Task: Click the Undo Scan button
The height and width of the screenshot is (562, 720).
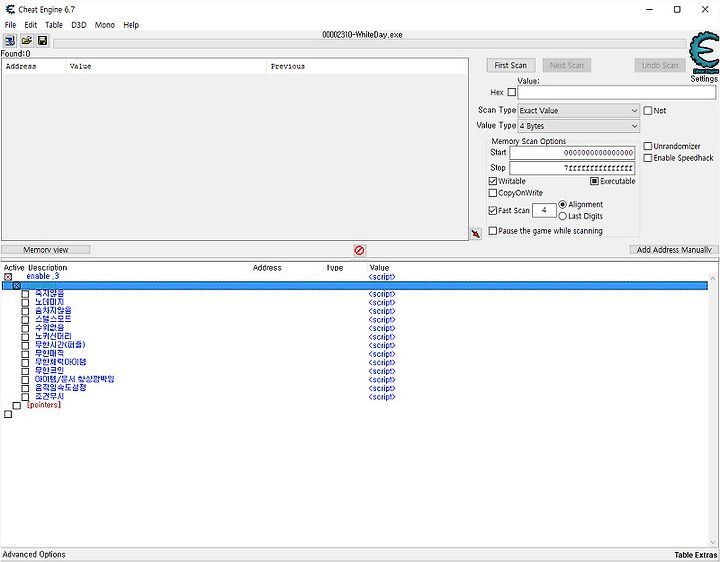Action: (x=660, y=65)
